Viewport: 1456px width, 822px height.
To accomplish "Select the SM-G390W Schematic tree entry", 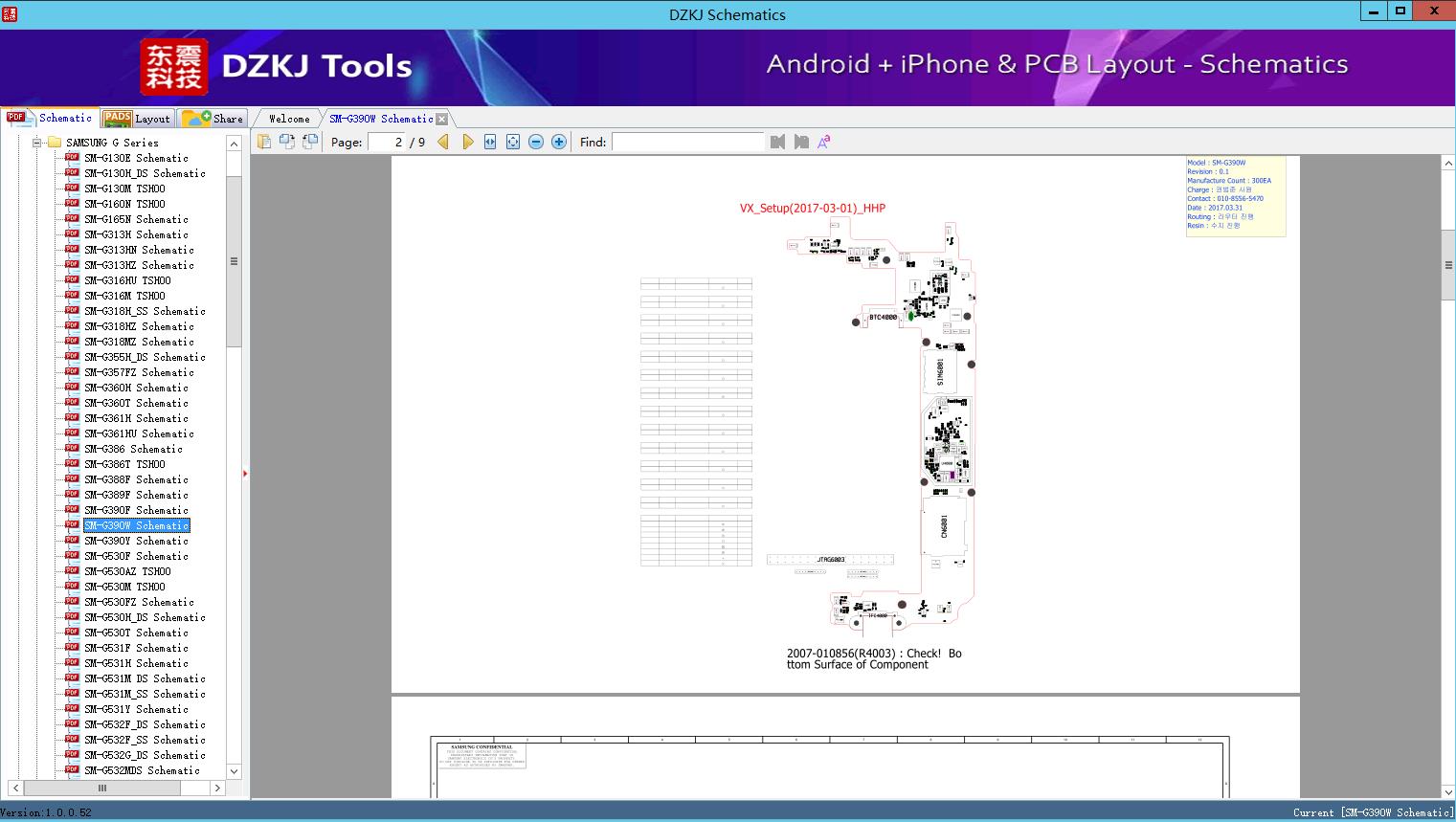I will click(136, 525).
